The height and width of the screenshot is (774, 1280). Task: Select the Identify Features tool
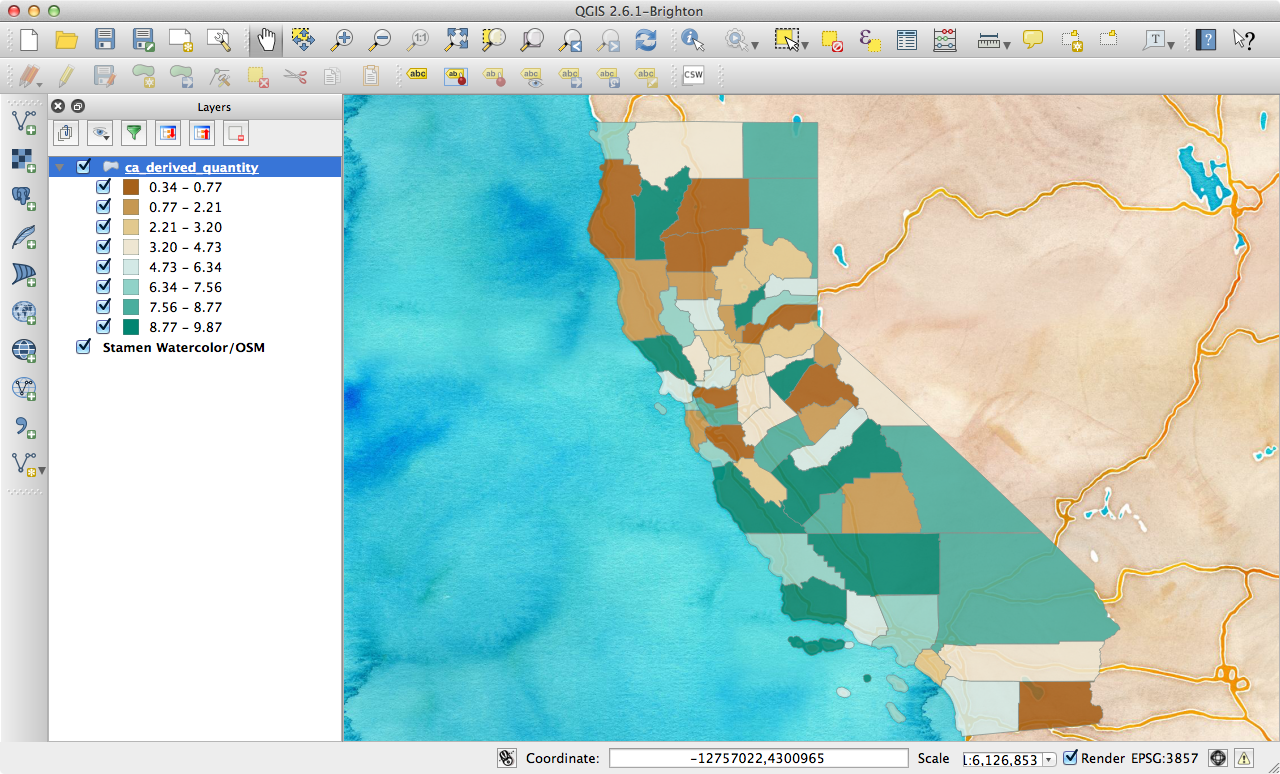(693, 40)
